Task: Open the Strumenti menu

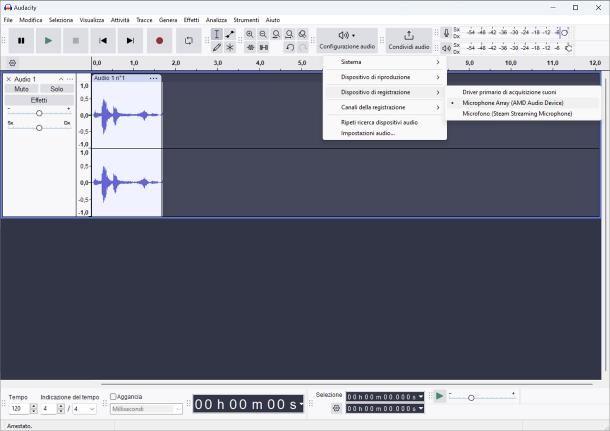Action: (246, 20)
